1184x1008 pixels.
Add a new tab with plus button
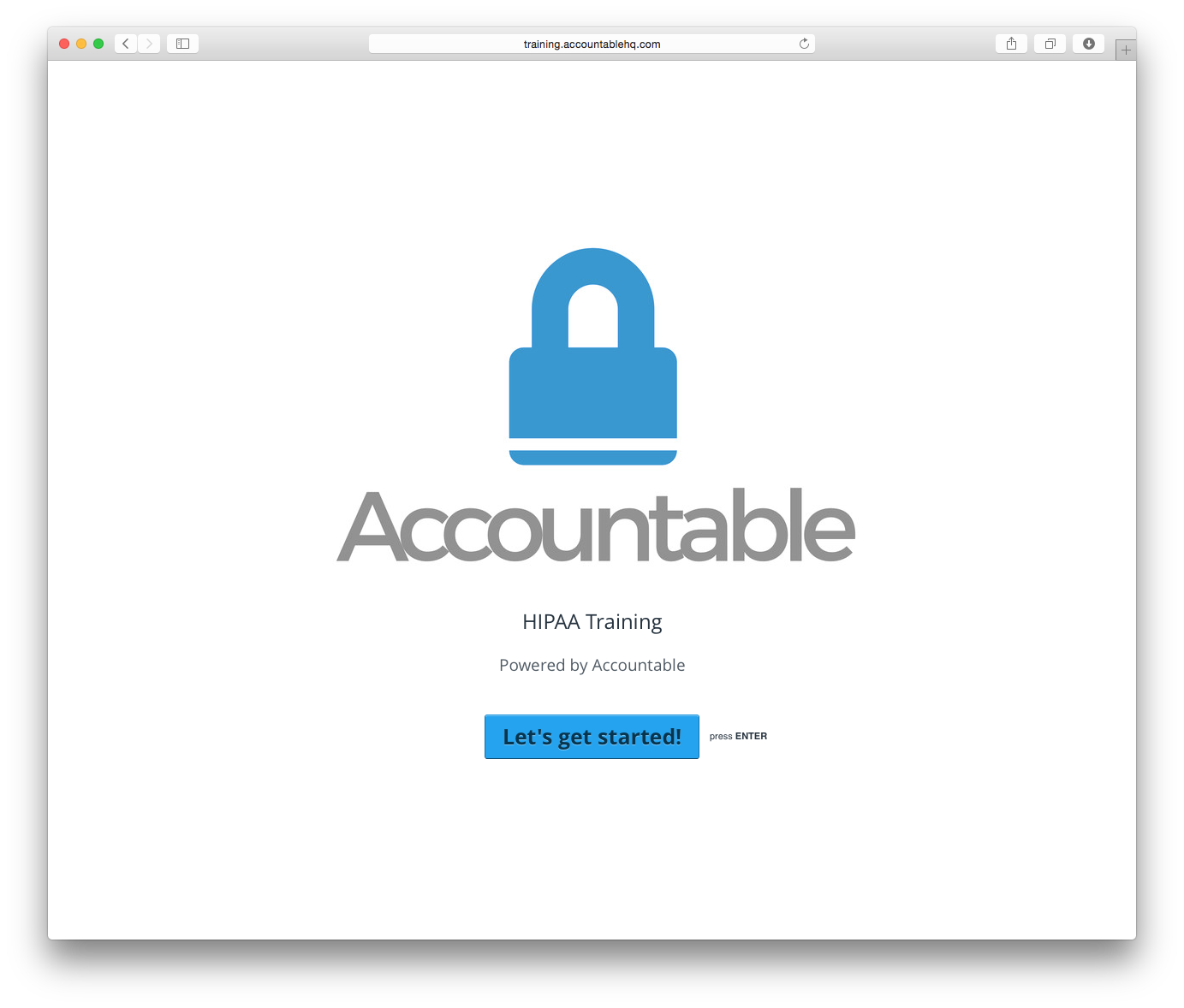pyautogui.click(x=1126, y=50)
